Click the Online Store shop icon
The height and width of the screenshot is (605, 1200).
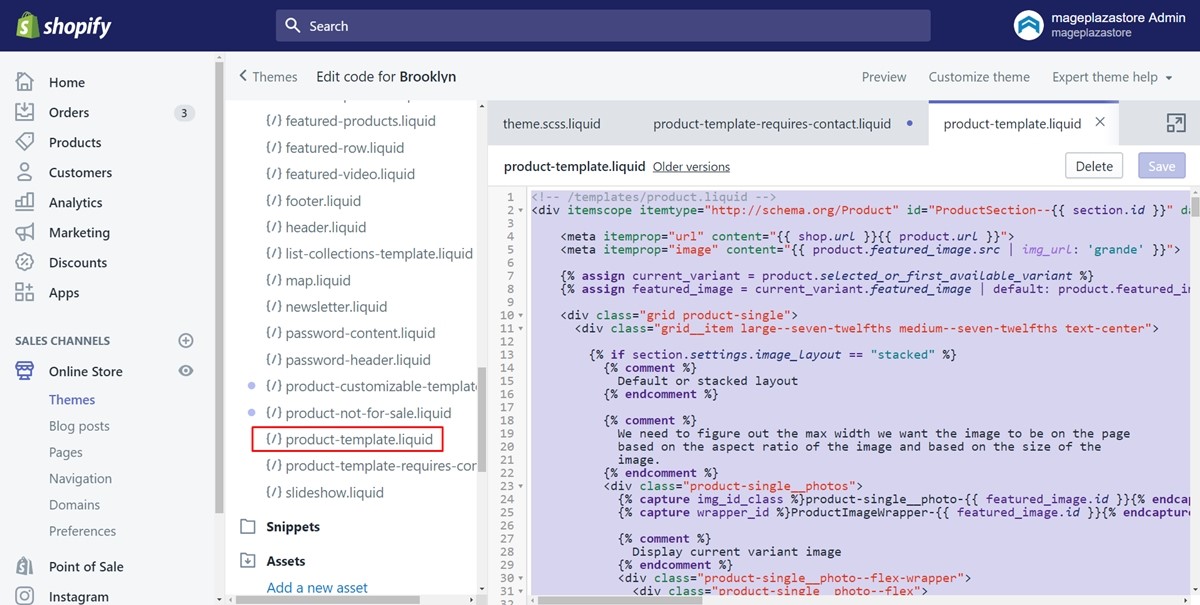pos(25,371)
